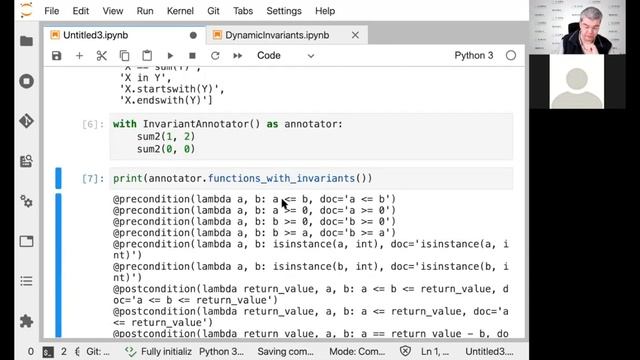The image size is (640, 360).
Task: Open the cell type Code dropdown
Action: 285,56
